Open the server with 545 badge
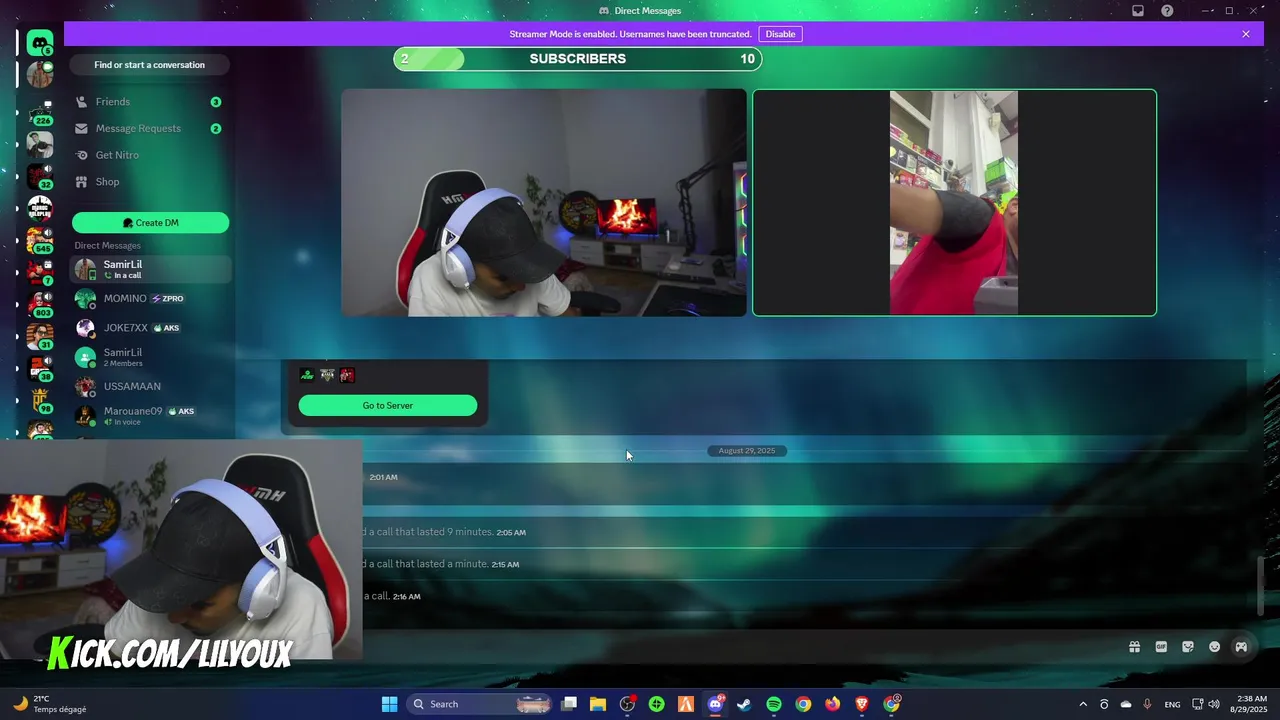This screenshot has width=1280, height=720. [40, 240]
